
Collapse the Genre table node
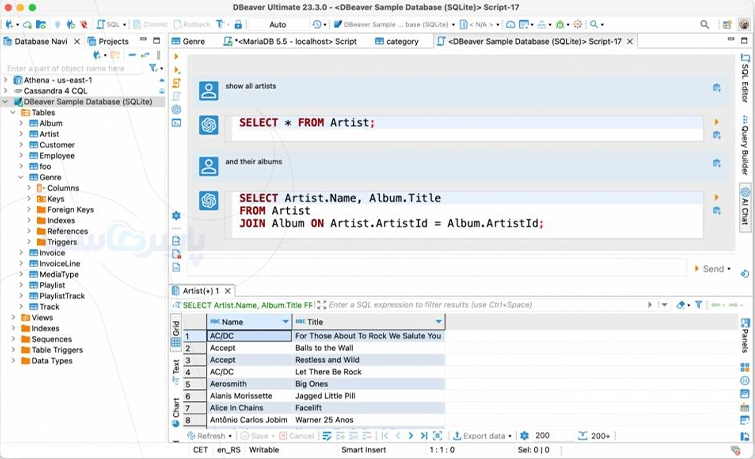point(21,177)
